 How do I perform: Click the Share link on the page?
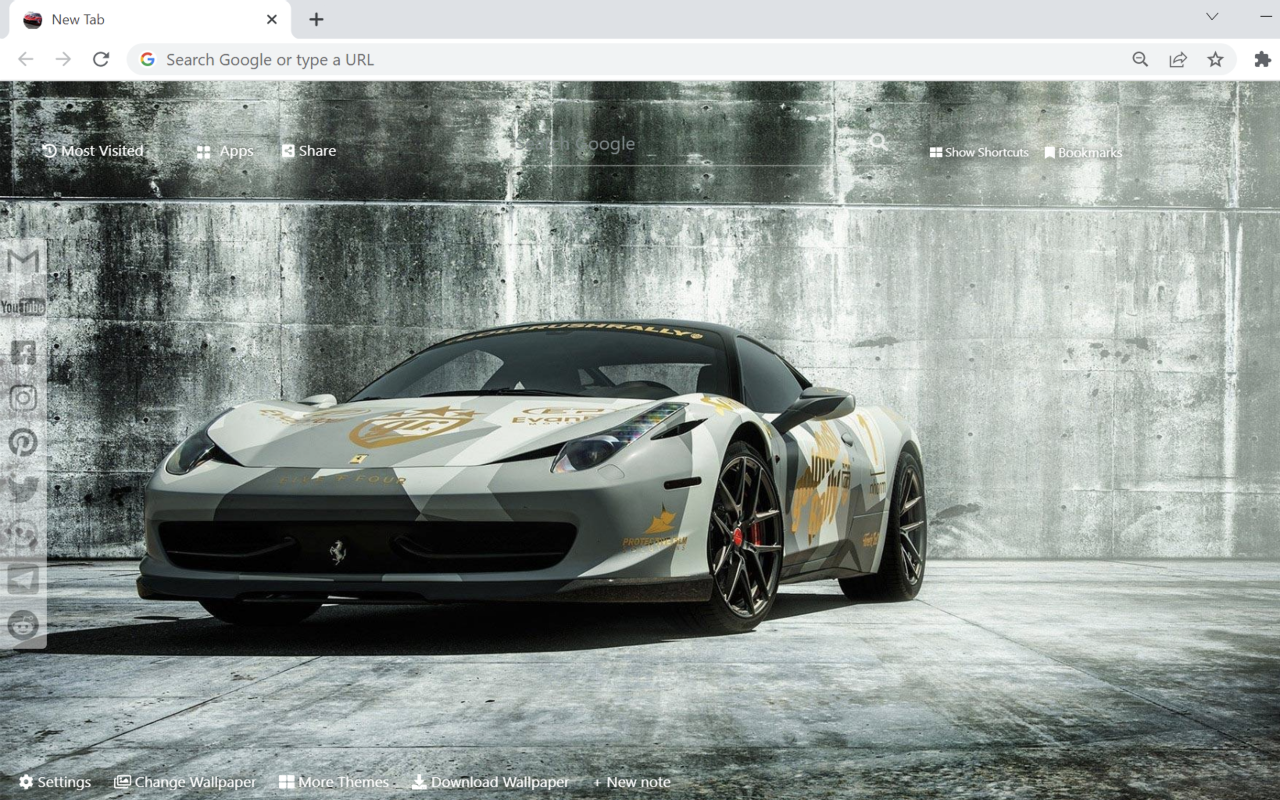pyautogui.click(x=309, y=151)
